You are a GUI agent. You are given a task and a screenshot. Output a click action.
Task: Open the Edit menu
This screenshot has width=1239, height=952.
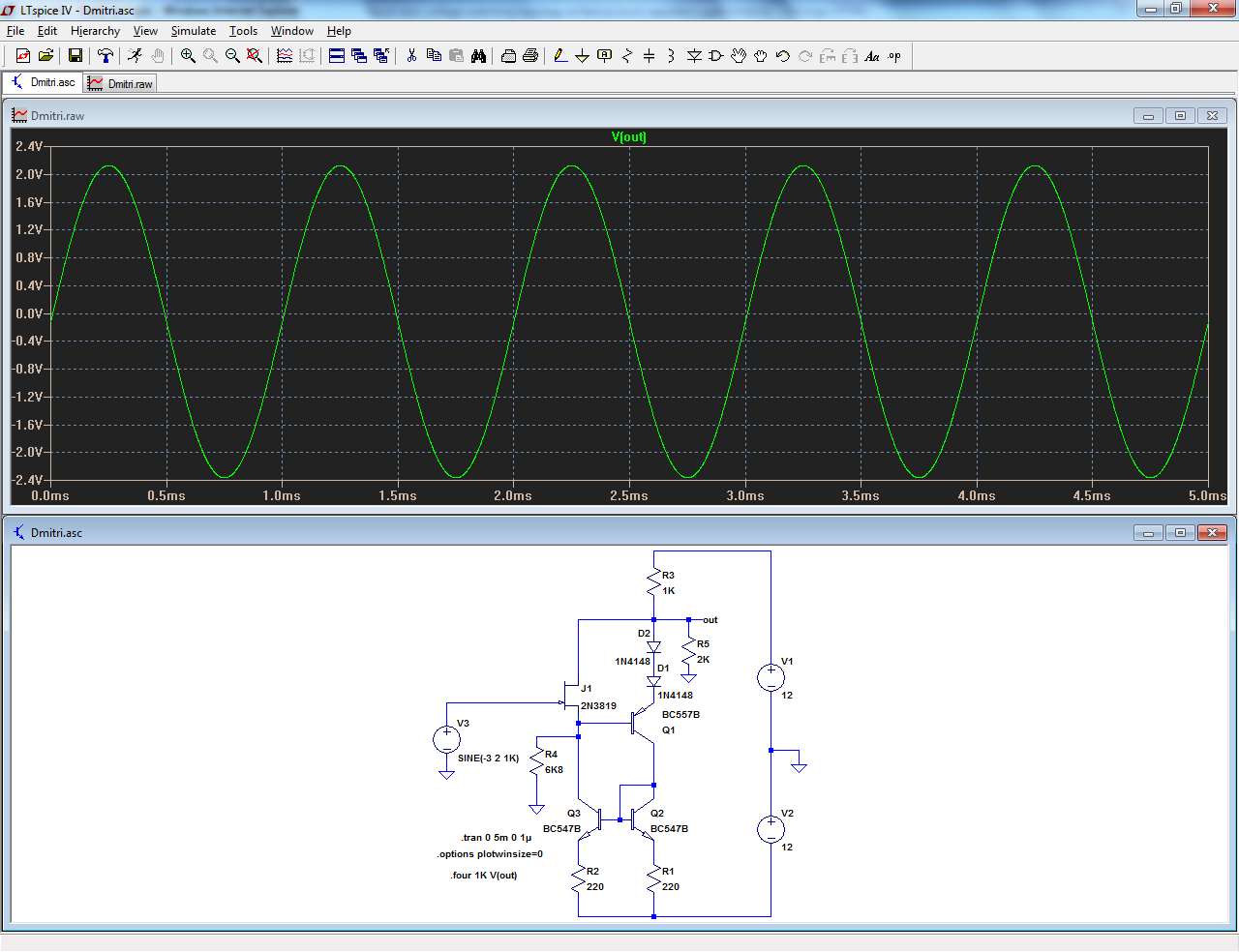pos(47,31)
